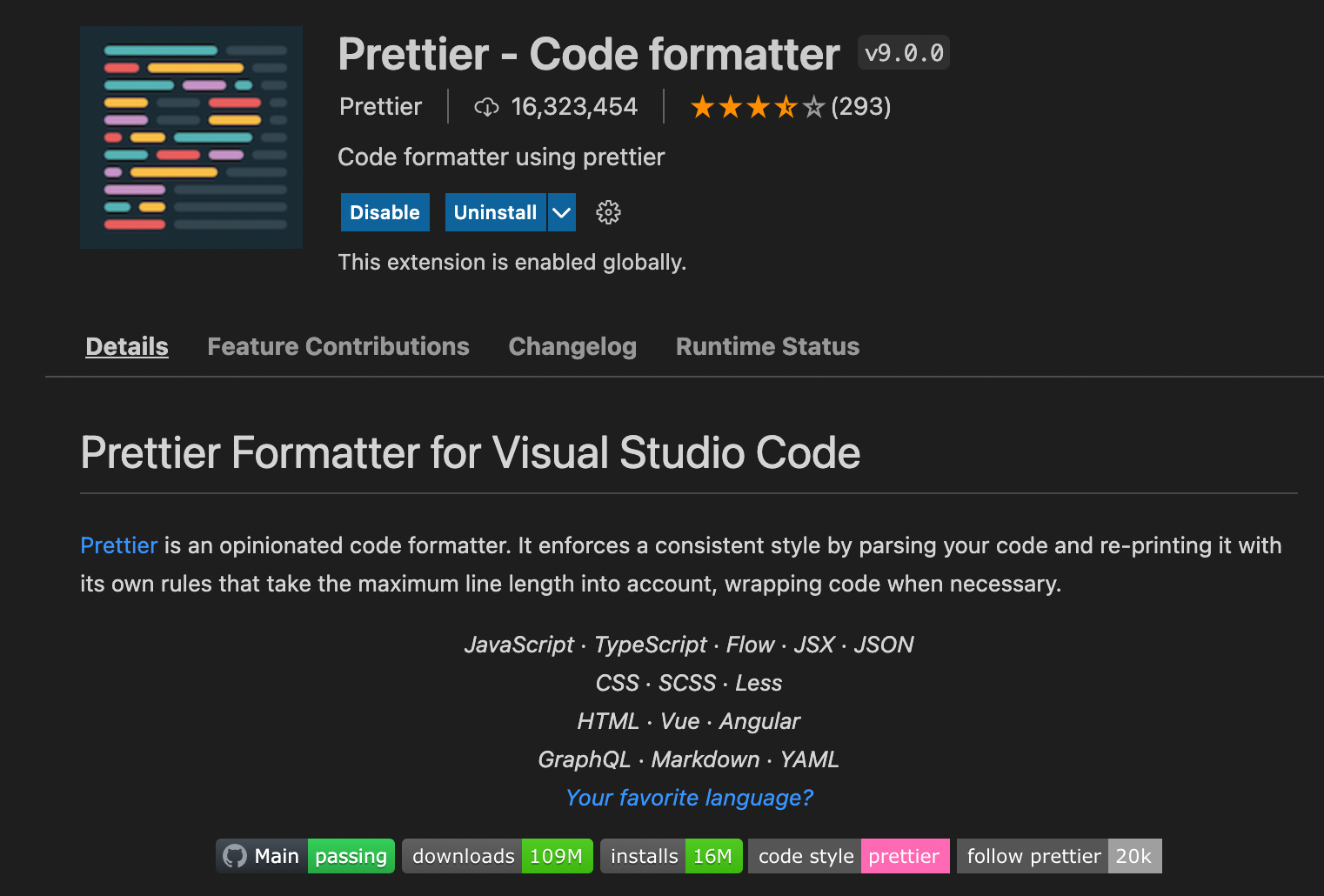Open the Runtime Status tab
This screenshot has width=1324, height=896.
coord(767,346)
